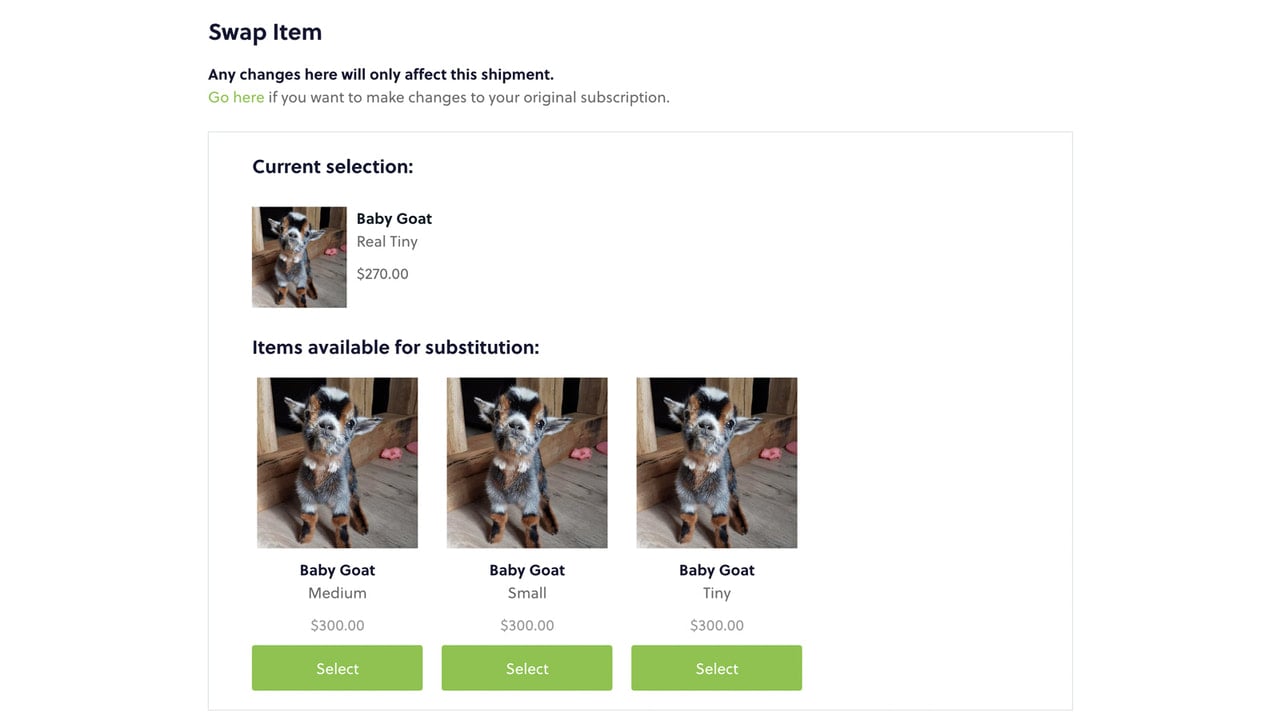Click the $270.00 current price
This screenshot has width=1280, height=720.
[382, 274]
